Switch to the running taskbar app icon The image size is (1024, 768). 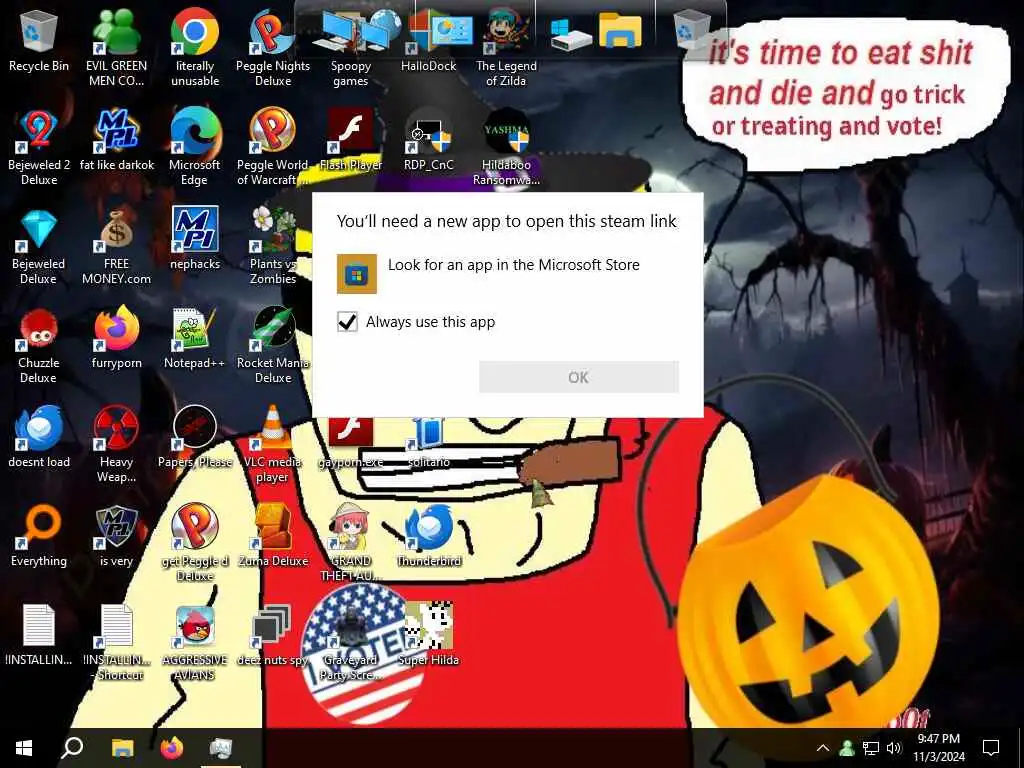[x=221, y=747]
